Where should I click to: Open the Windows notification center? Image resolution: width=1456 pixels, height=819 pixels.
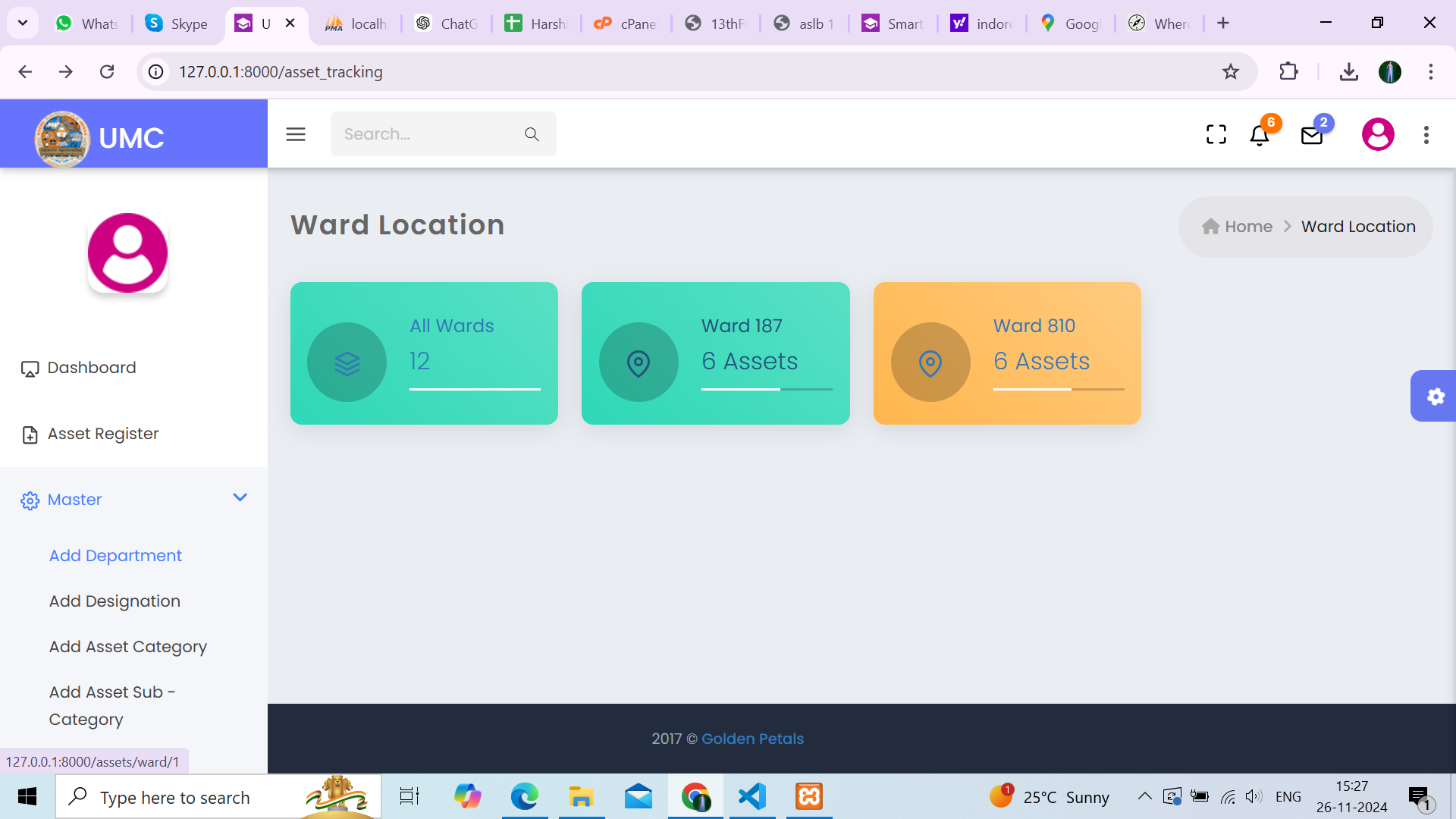(x=1420, y=798)
